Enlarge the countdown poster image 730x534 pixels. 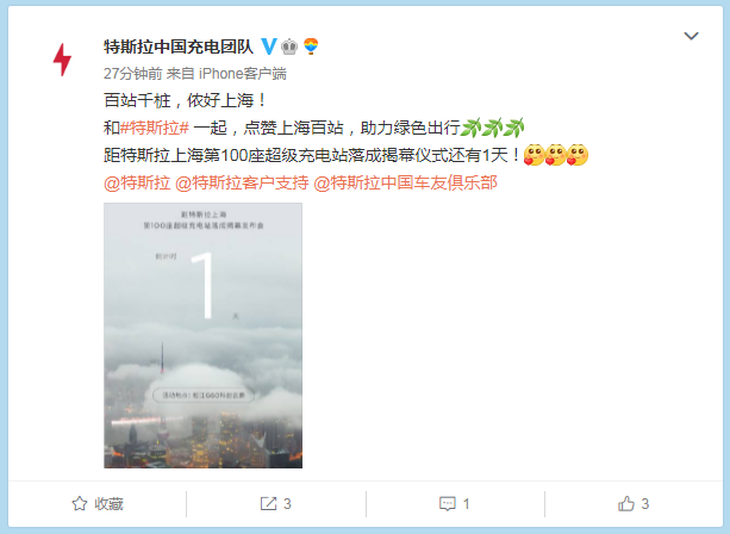pos(203,335)
